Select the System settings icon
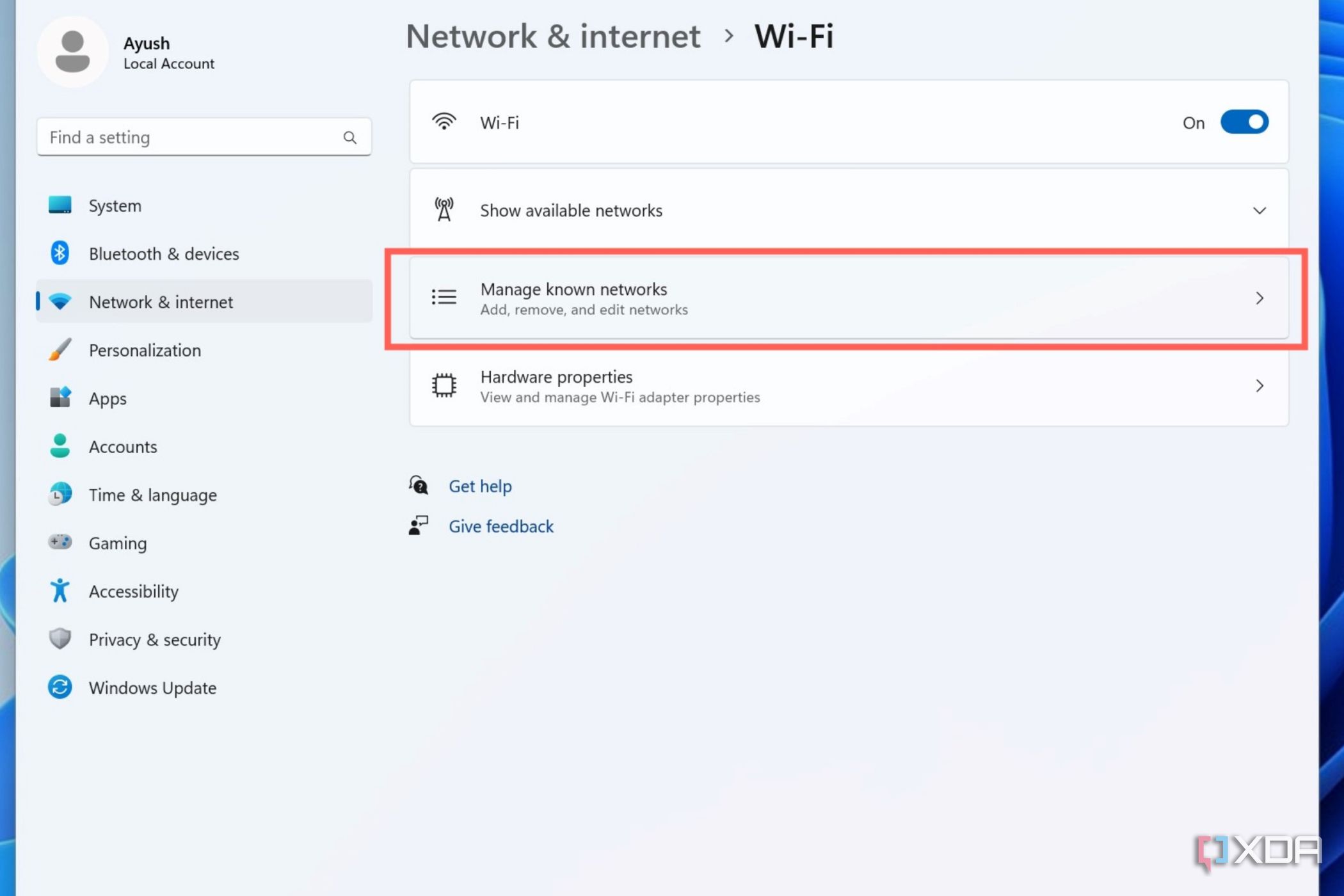This screenshot has width=1344, height=896. pyautogui.click(x=60, y=205)
